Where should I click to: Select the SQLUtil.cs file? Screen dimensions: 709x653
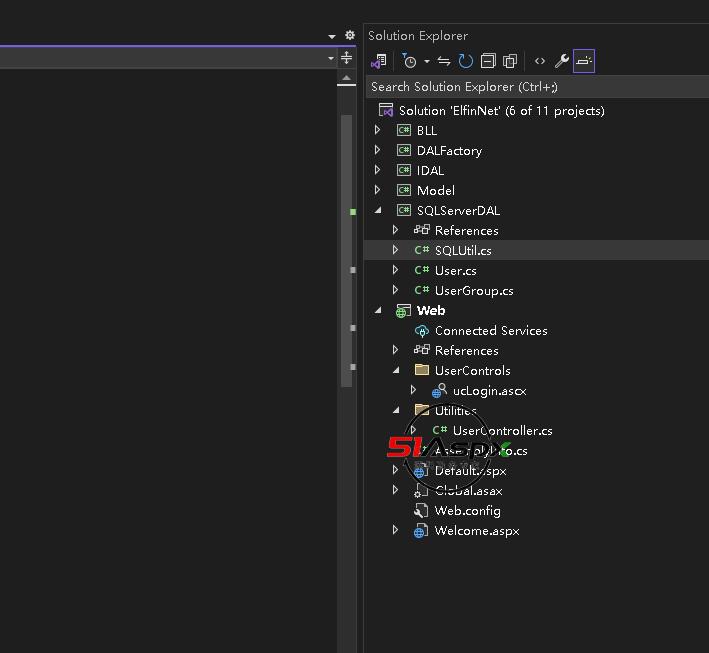(462, 250)
